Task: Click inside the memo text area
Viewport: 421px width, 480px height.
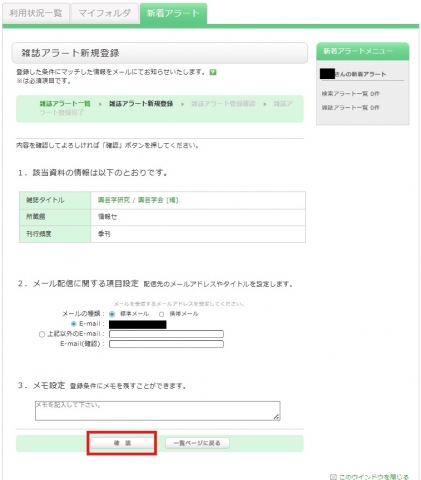Action: tap(158, 411)
